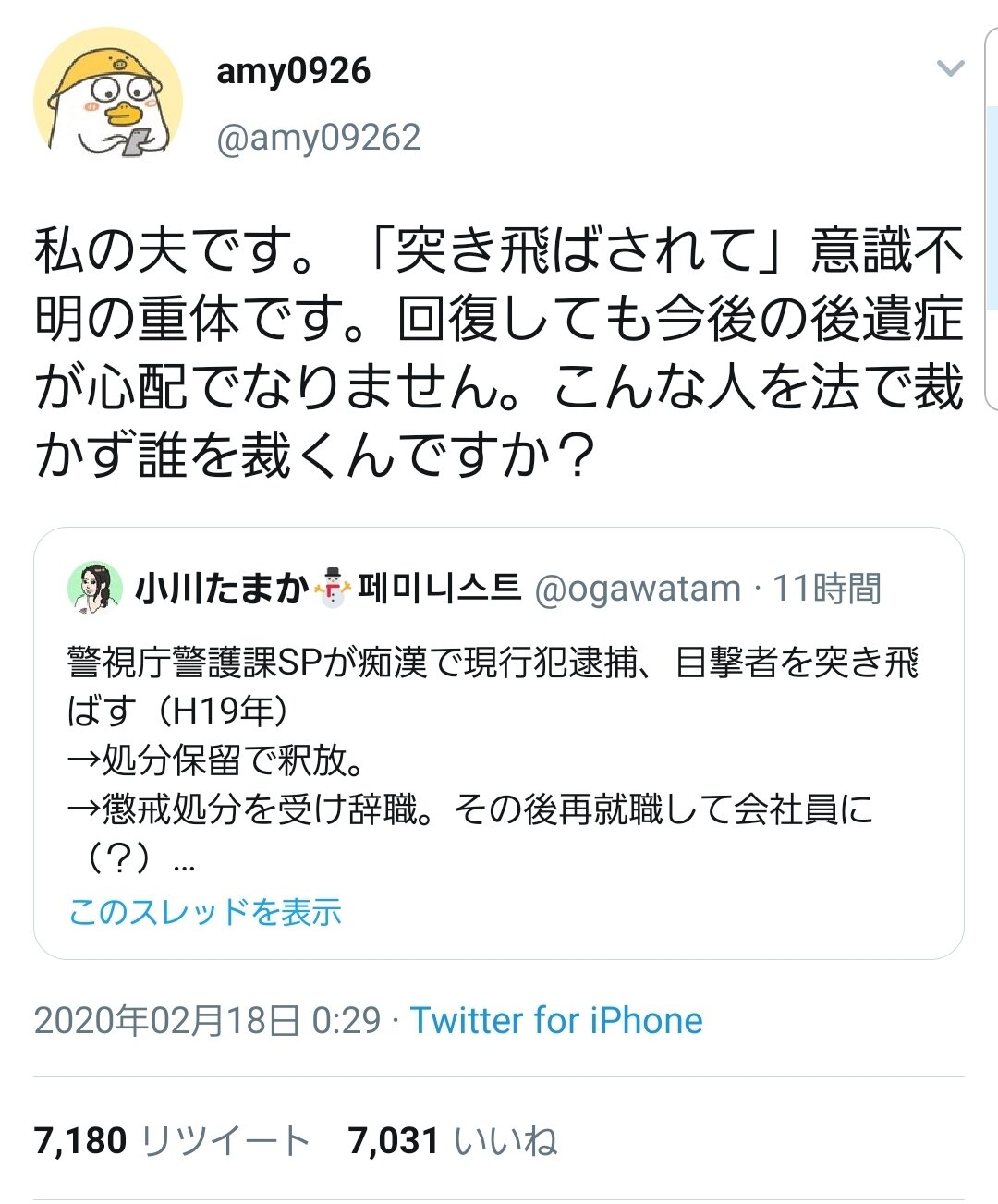
Task: Open quoted author 小川たまか's name
Action: (222, 588)
